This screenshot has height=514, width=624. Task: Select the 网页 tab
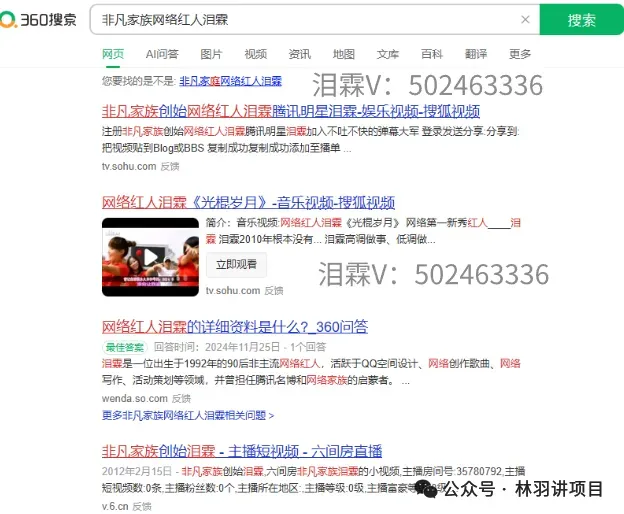113,54
